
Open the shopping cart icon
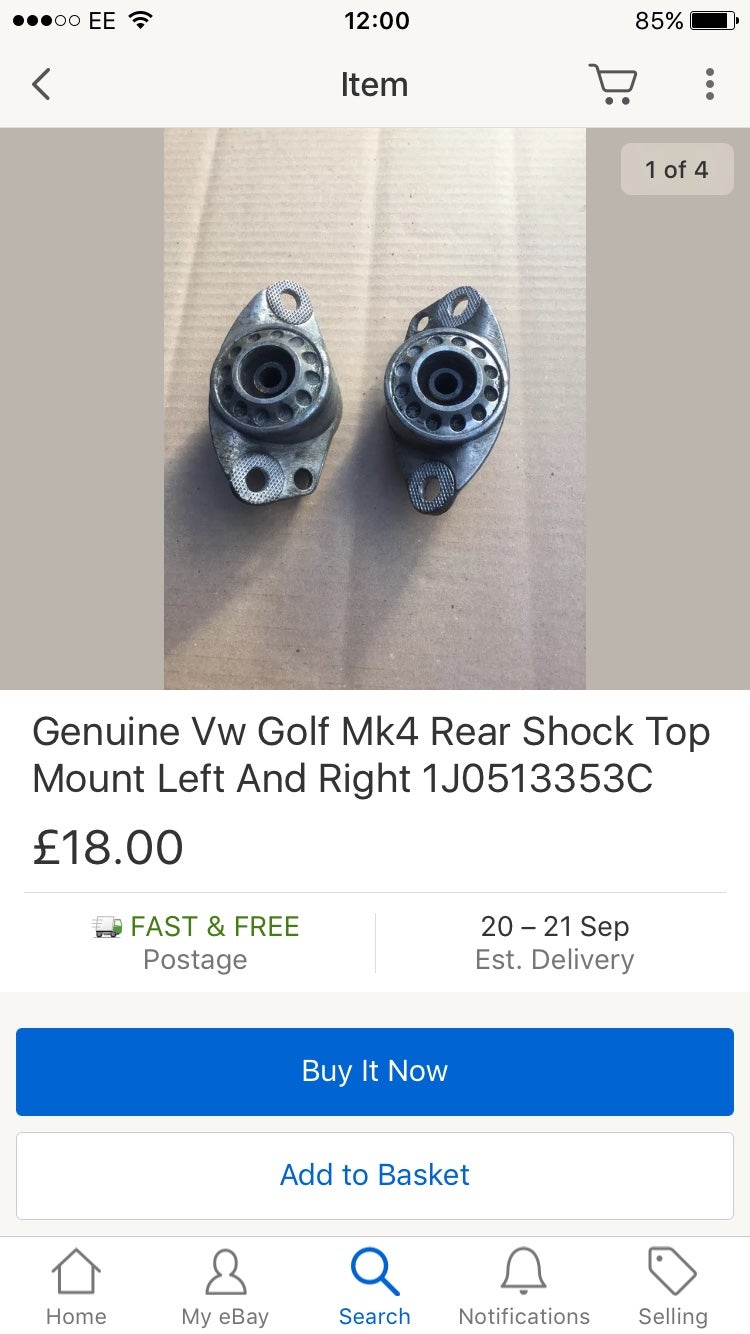coord(613,84)
